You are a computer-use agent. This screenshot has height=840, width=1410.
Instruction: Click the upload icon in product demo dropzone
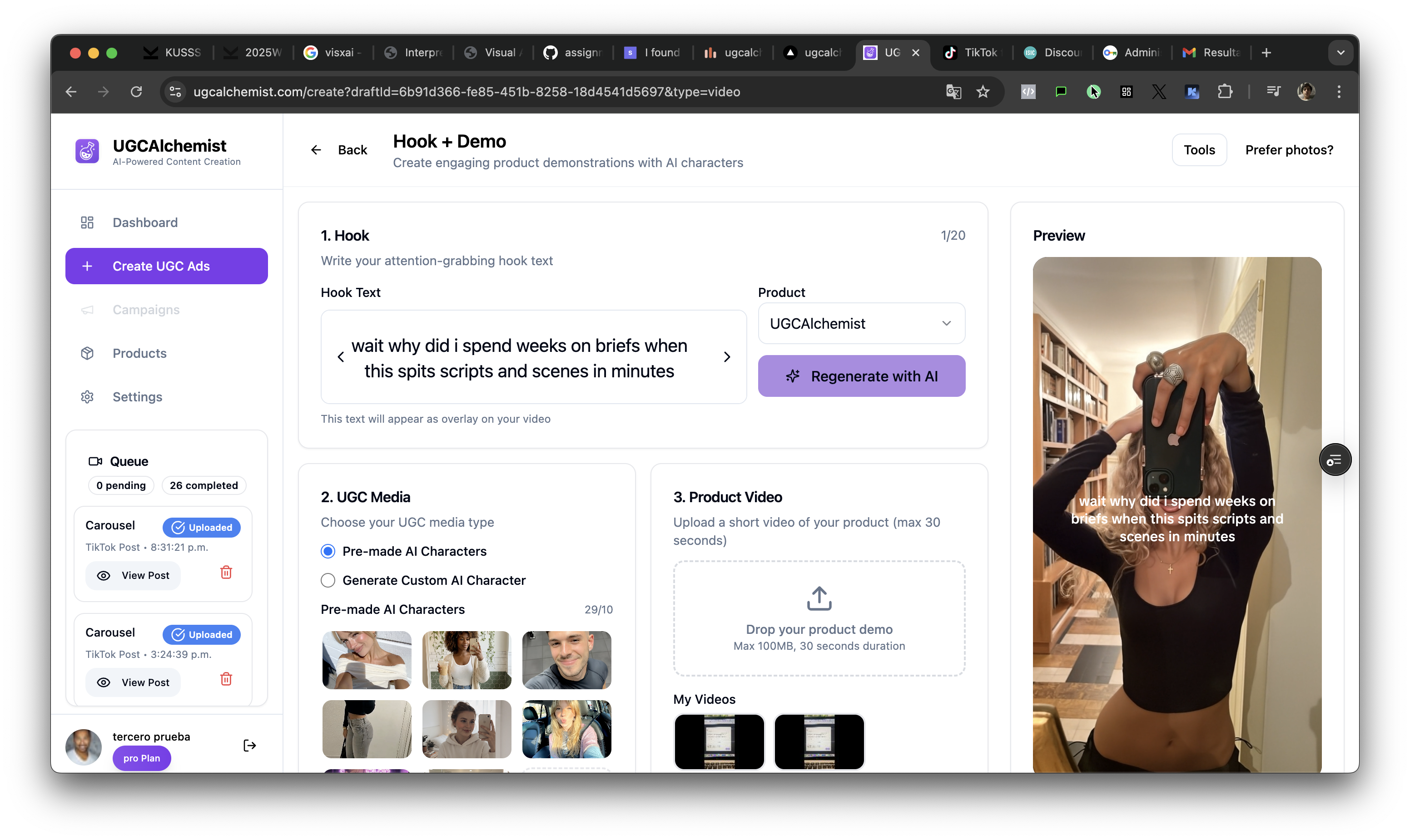tap(819, 598)
